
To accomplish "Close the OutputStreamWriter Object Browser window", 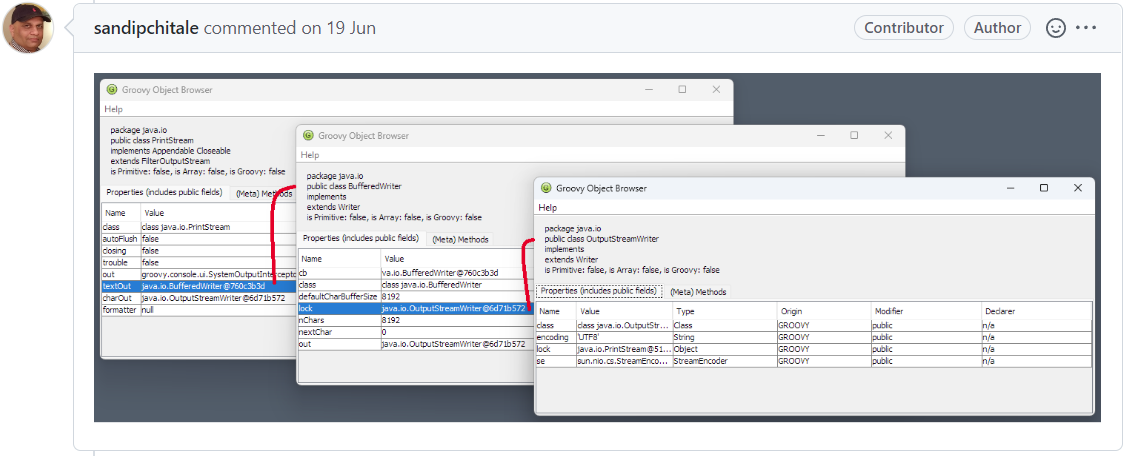I will (x=1077, y=188).
